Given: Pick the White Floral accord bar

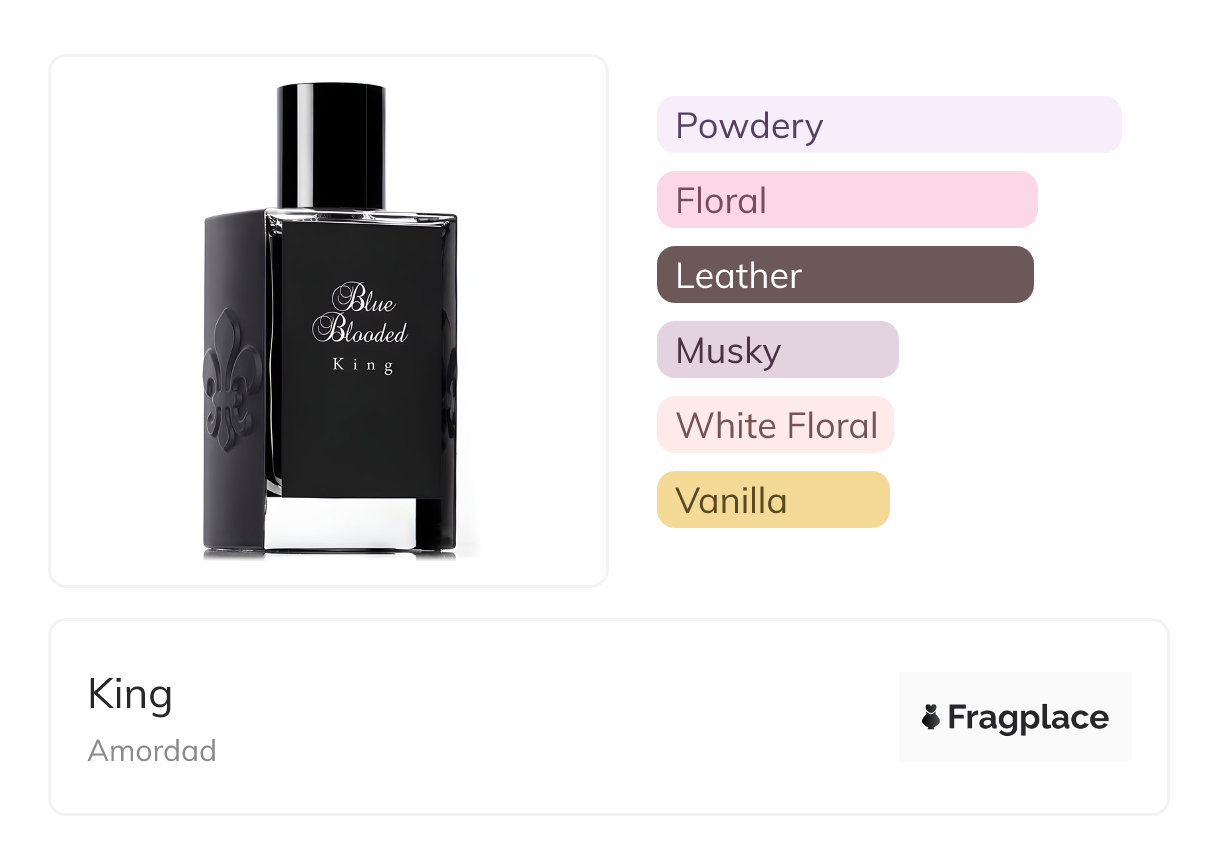Looking at the screenshot, I should point(775,425).
